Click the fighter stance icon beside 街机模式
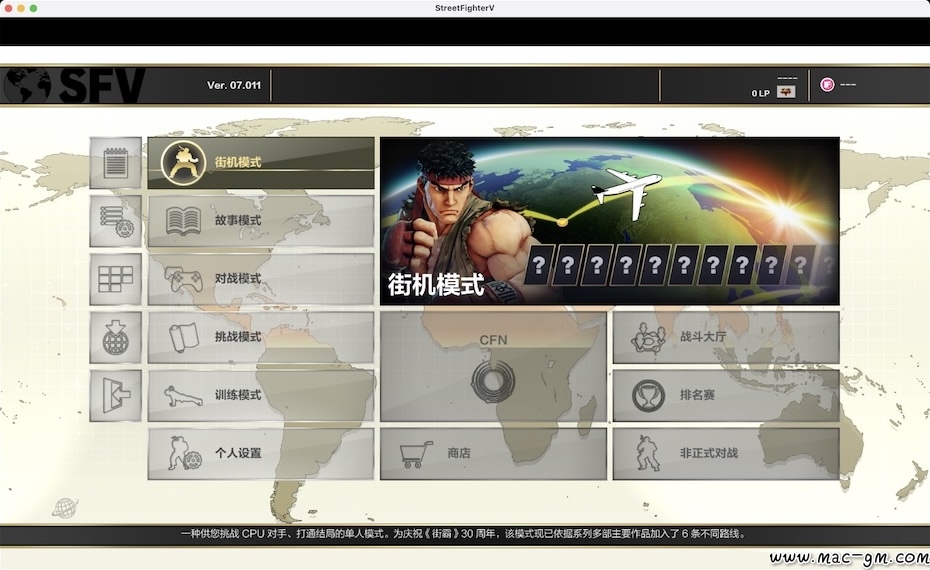 tap(183, 163)
